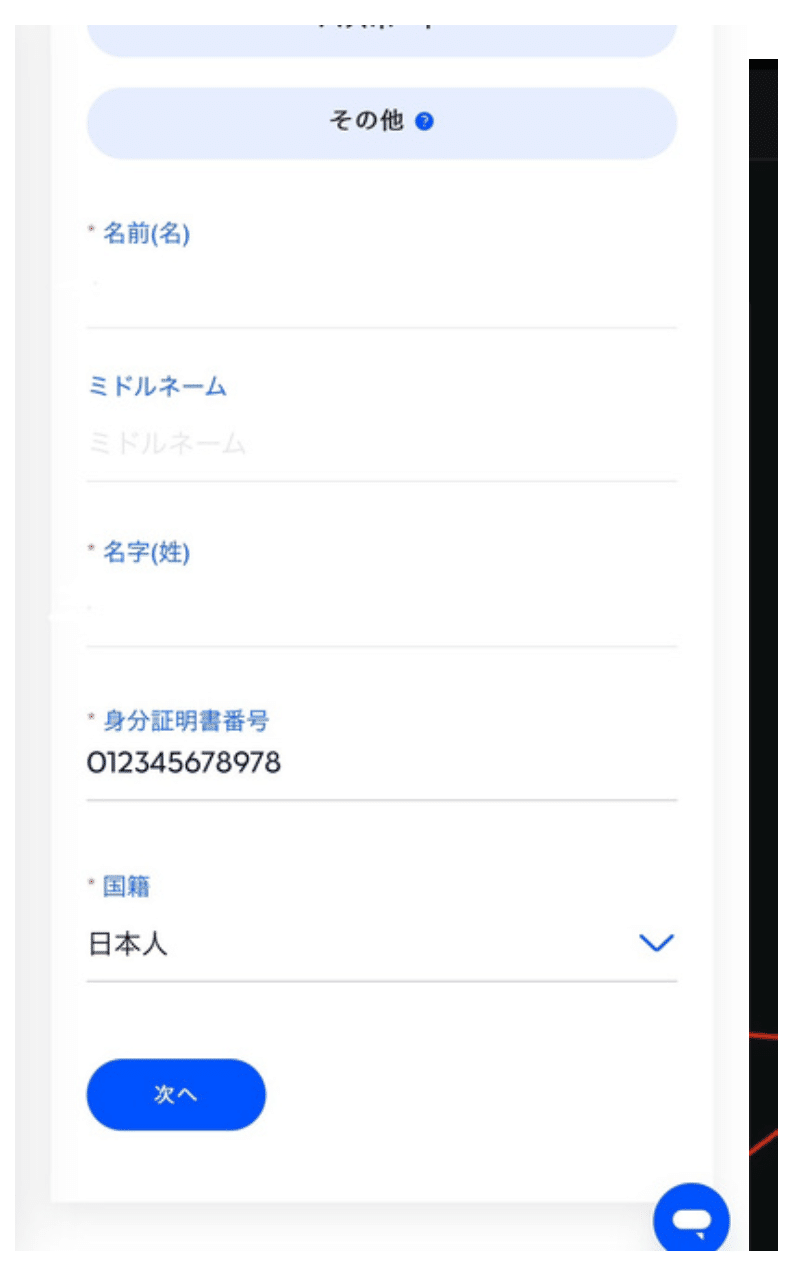This screenshot has width=804, height=1264.
Task: Click the required asterisk beside 国籍
Action: pos(91,882)
